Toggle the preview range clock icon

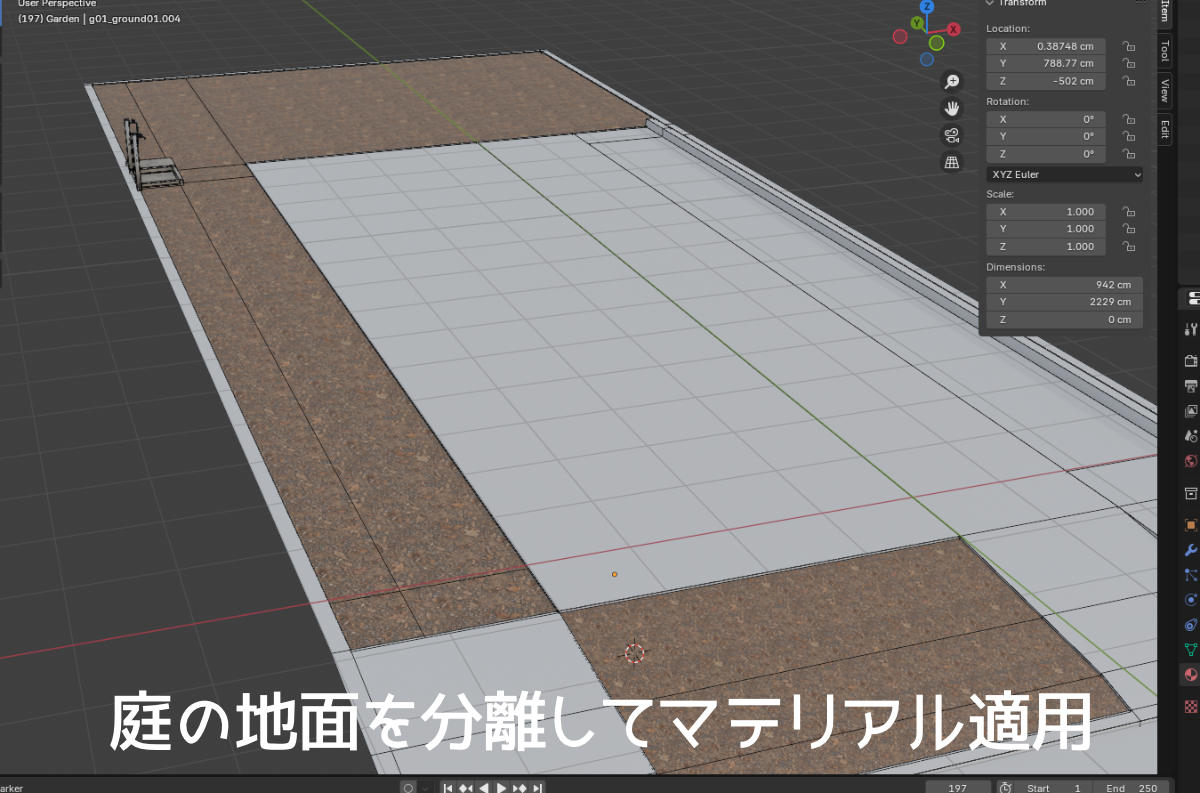pos(1006,788)
